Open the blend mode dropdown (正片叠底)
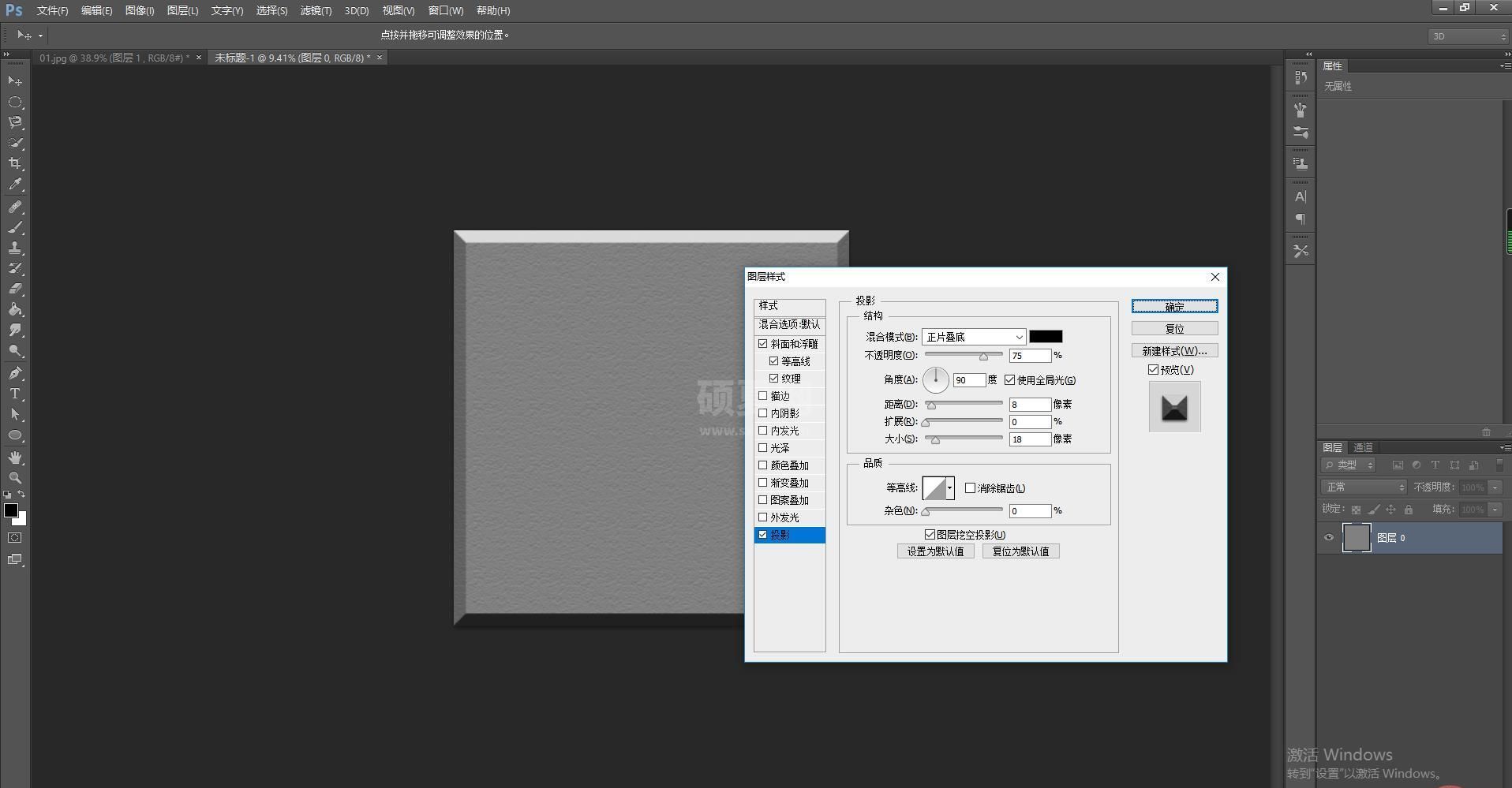The height and width of the screenshot is (788, 1512). 974,337
